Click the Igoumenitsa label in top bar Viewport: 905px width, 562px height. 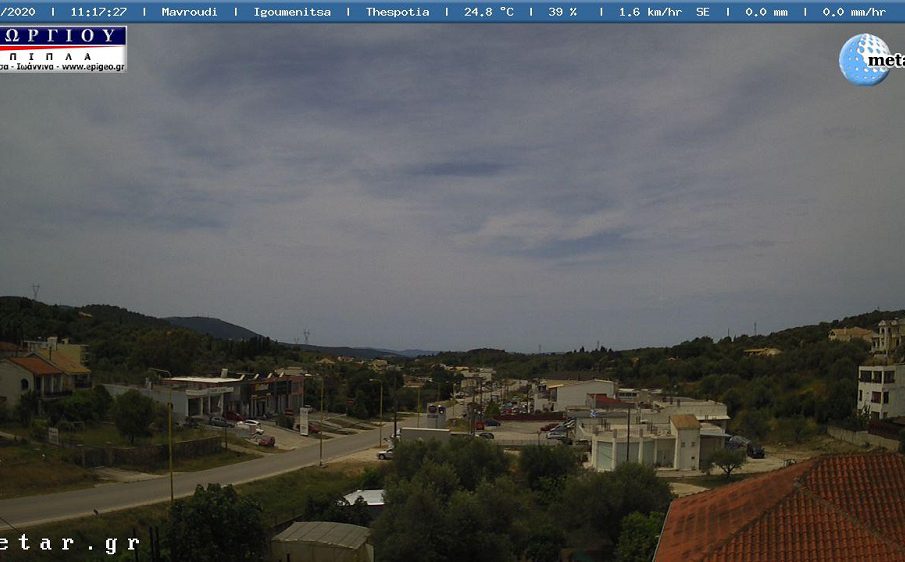click(x=291, y=12)
